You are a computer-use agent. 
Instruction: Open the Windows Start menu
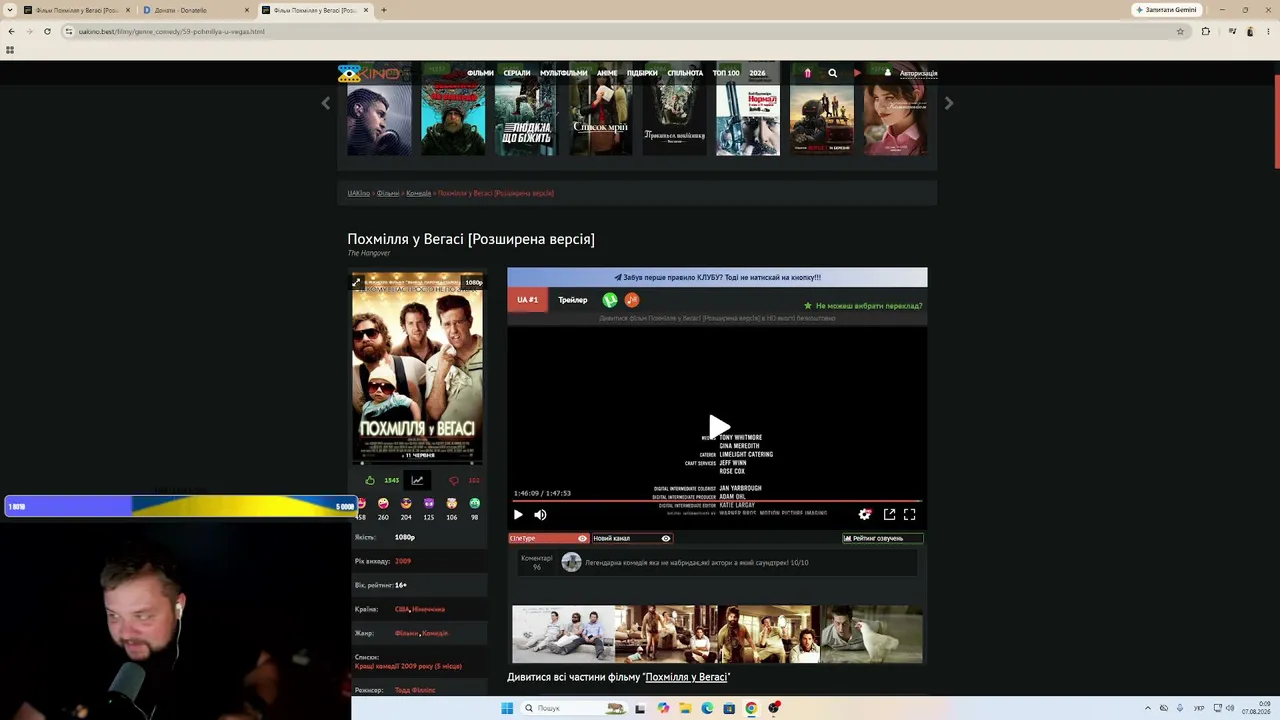507,708
